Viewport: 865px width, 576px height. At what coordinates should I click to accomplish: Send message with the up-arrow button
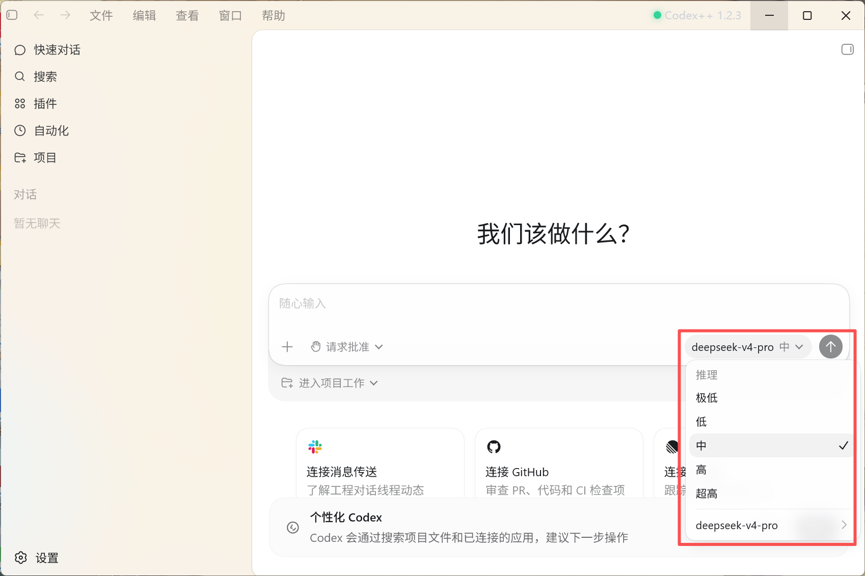tap(831, 347)
